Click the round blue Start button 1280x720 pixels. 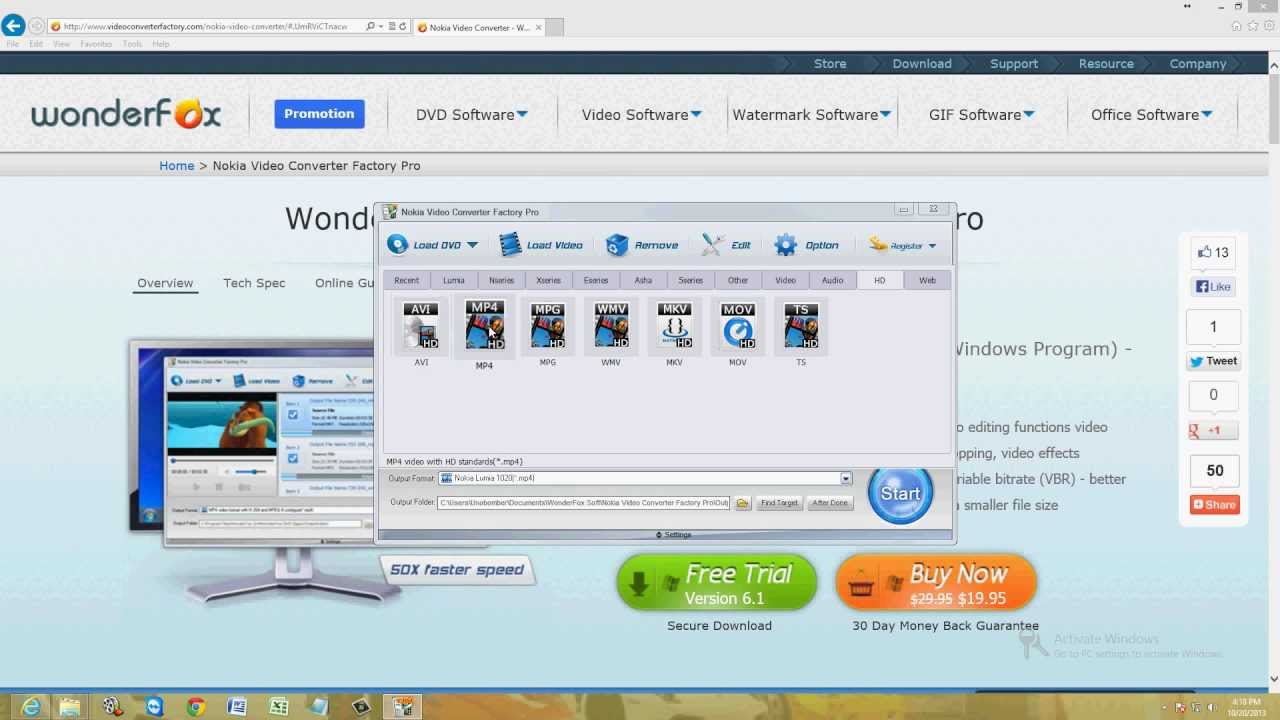[x=900, y=494]
